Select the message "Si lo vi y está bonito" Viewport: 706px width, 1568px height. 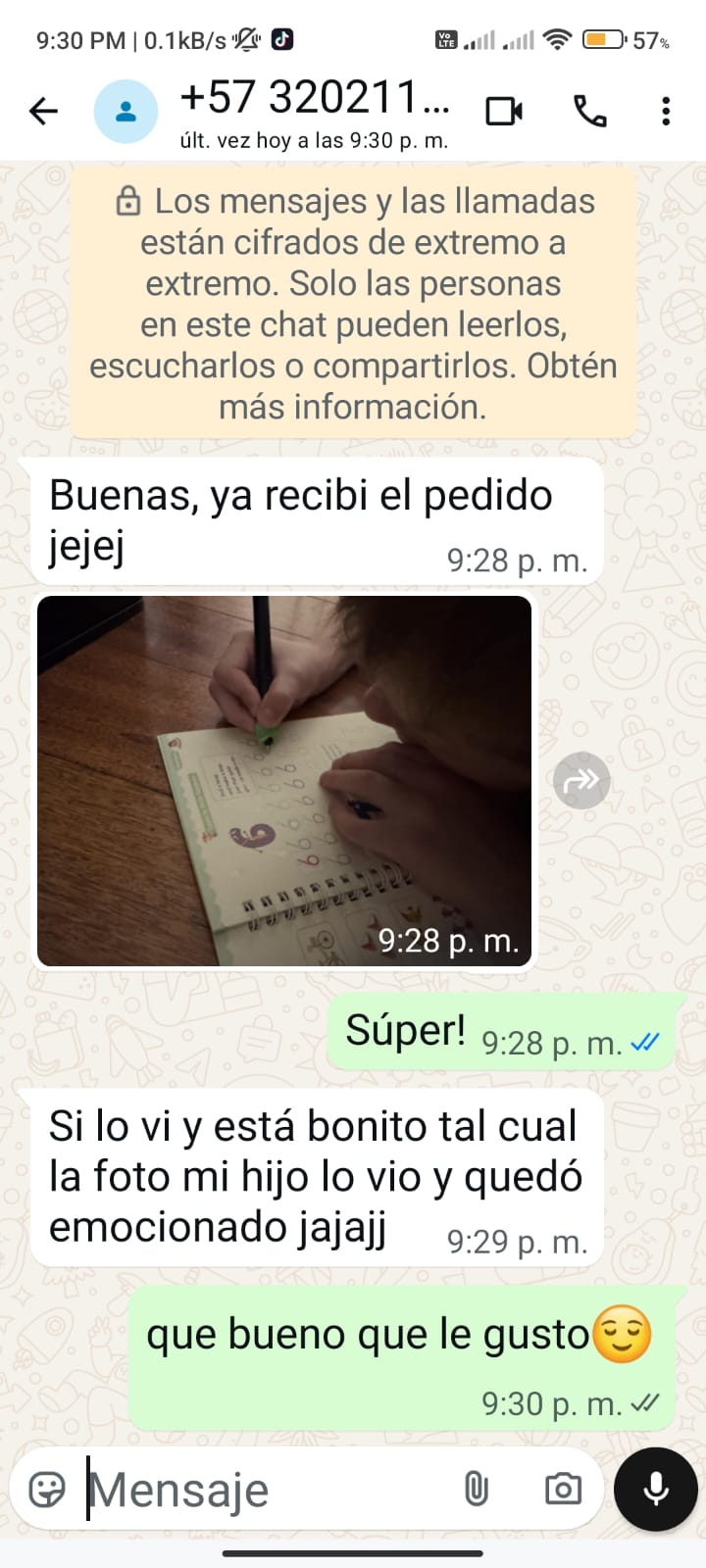click(x=318, y=1177)
